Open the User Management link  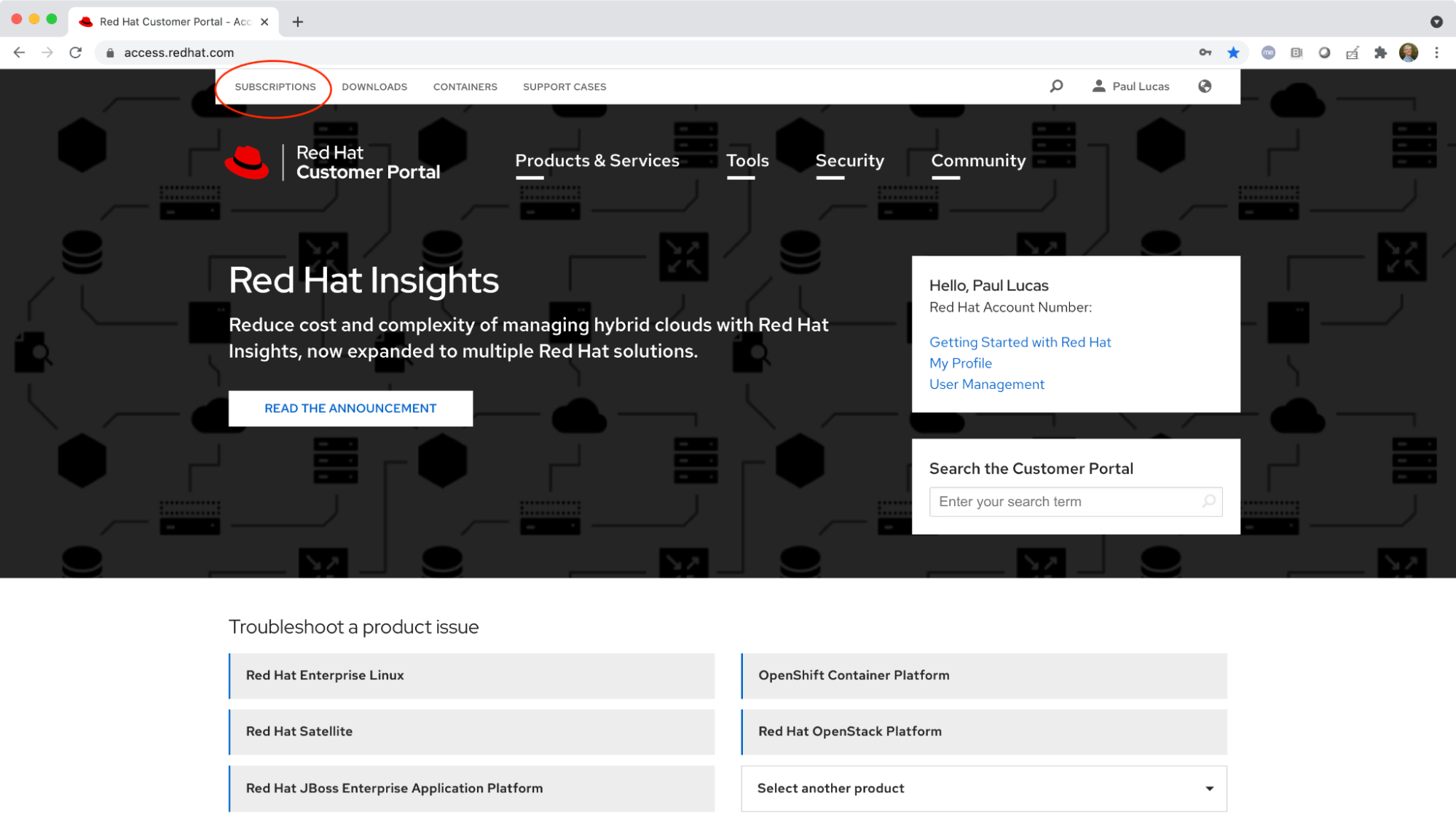pyautogui.click(x=986, y=384)
